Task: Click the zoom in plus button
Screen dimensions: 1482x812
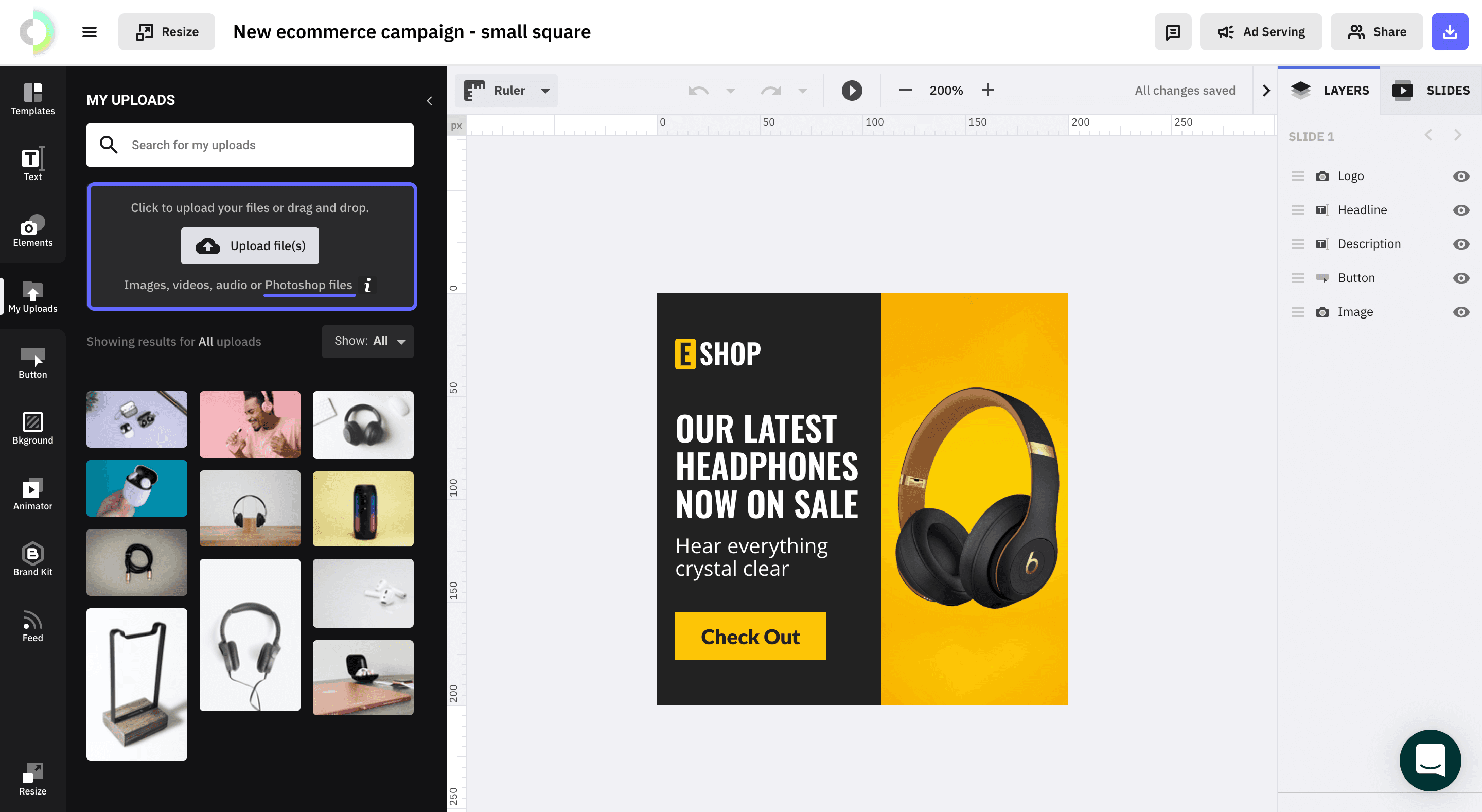Action: point(988,90)
